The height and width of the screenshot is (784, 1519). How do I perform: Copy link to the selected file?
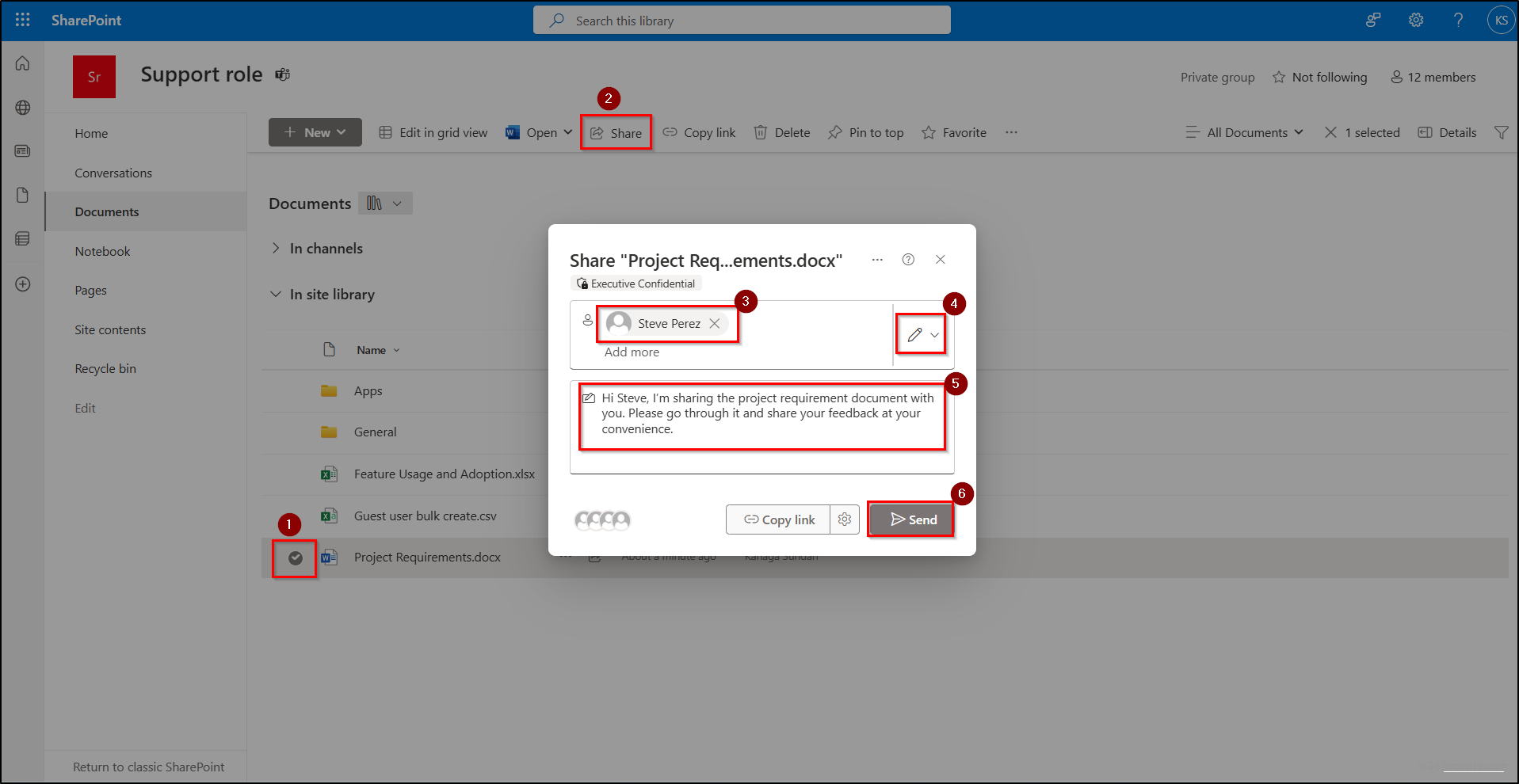(698, 132)
